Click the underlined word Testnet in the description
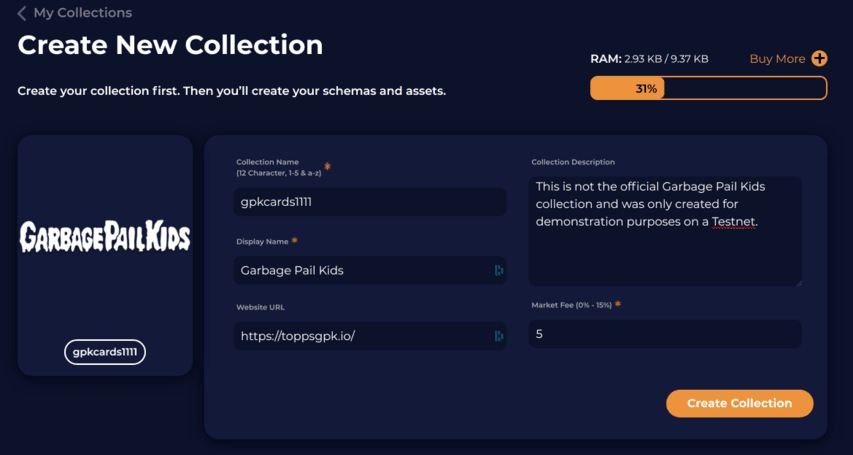853x455 pixels. click(x=734, y=222)
